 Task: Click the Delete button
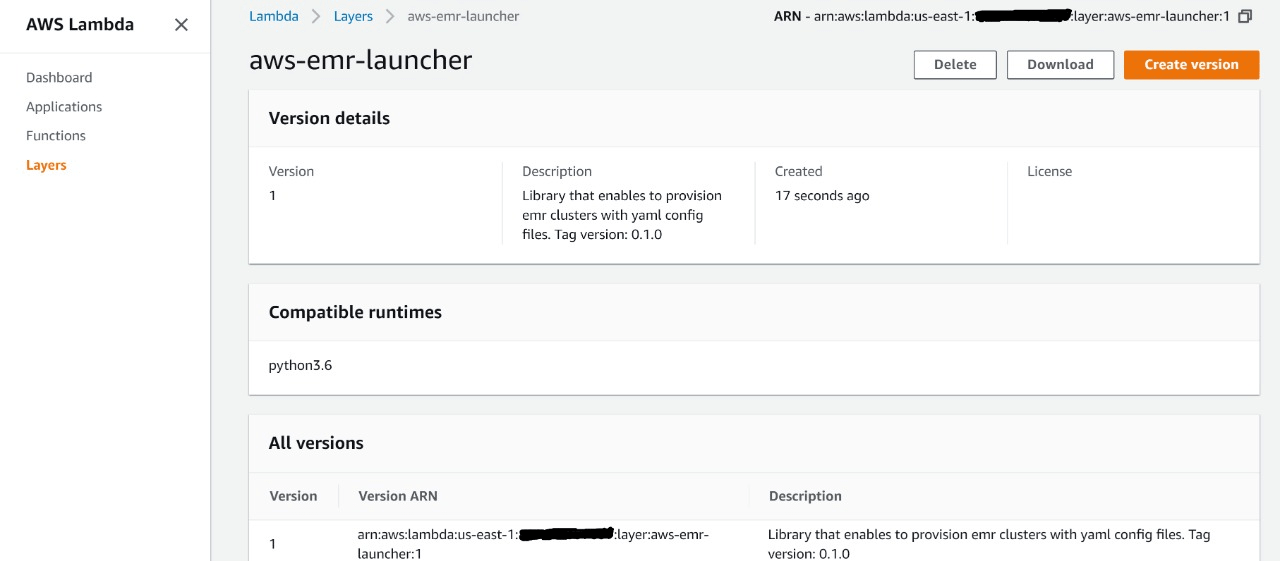(x=955, y=64)
